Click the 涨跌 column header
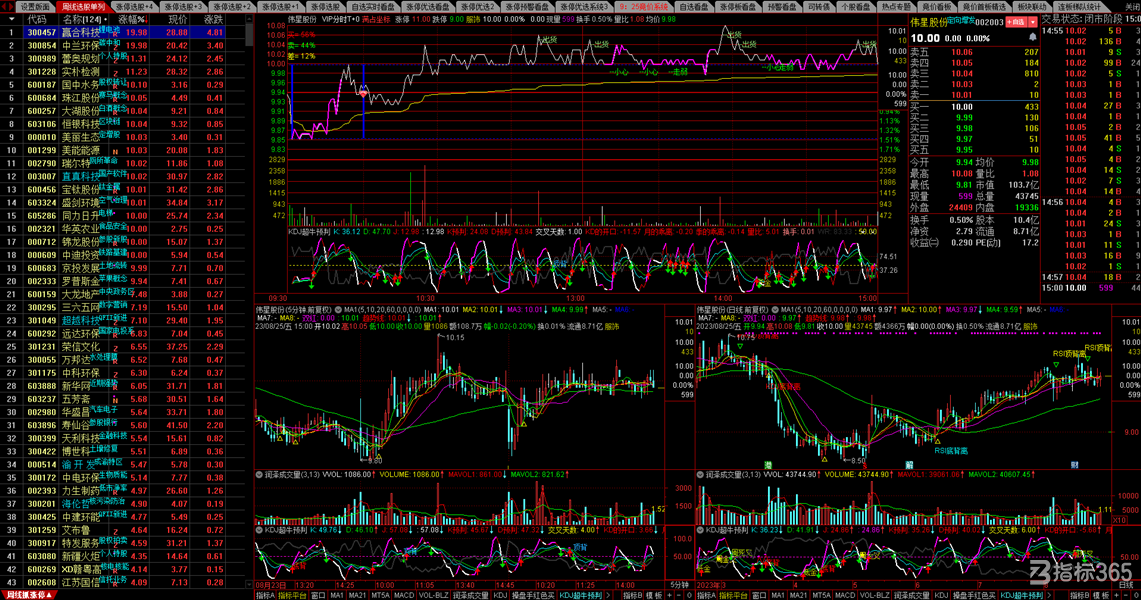The width and height of the screenshot is (1141, 600). pos(213,20)
